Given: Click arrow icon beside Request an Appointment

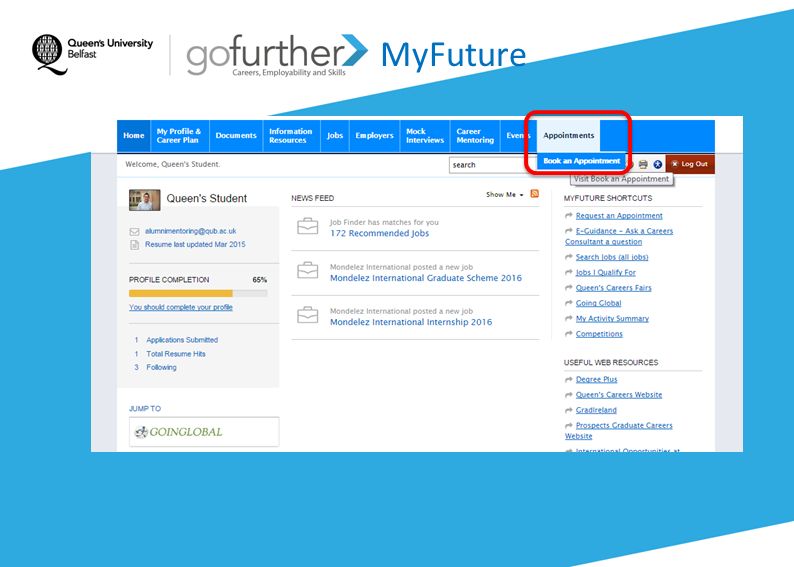Looking at the screenshot, I should (569, 216).
